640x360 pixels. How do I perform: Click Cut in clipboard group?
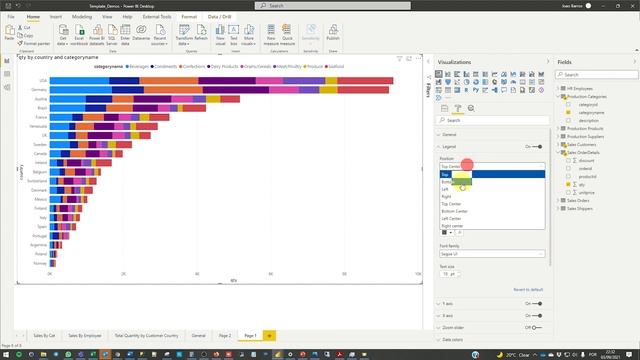pyautogui.click(x=24, y=27)
